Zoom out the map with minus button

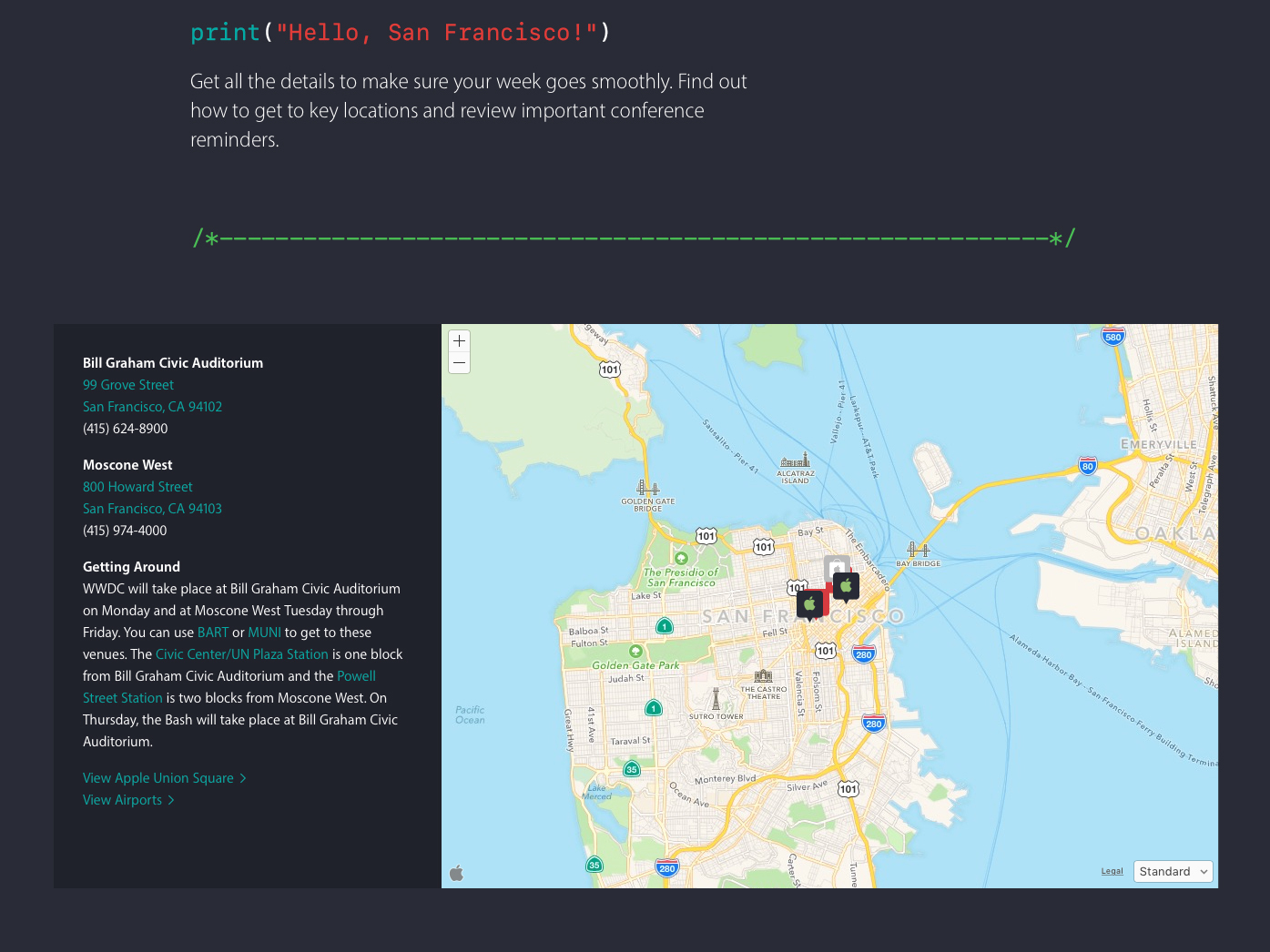point(460,362)
